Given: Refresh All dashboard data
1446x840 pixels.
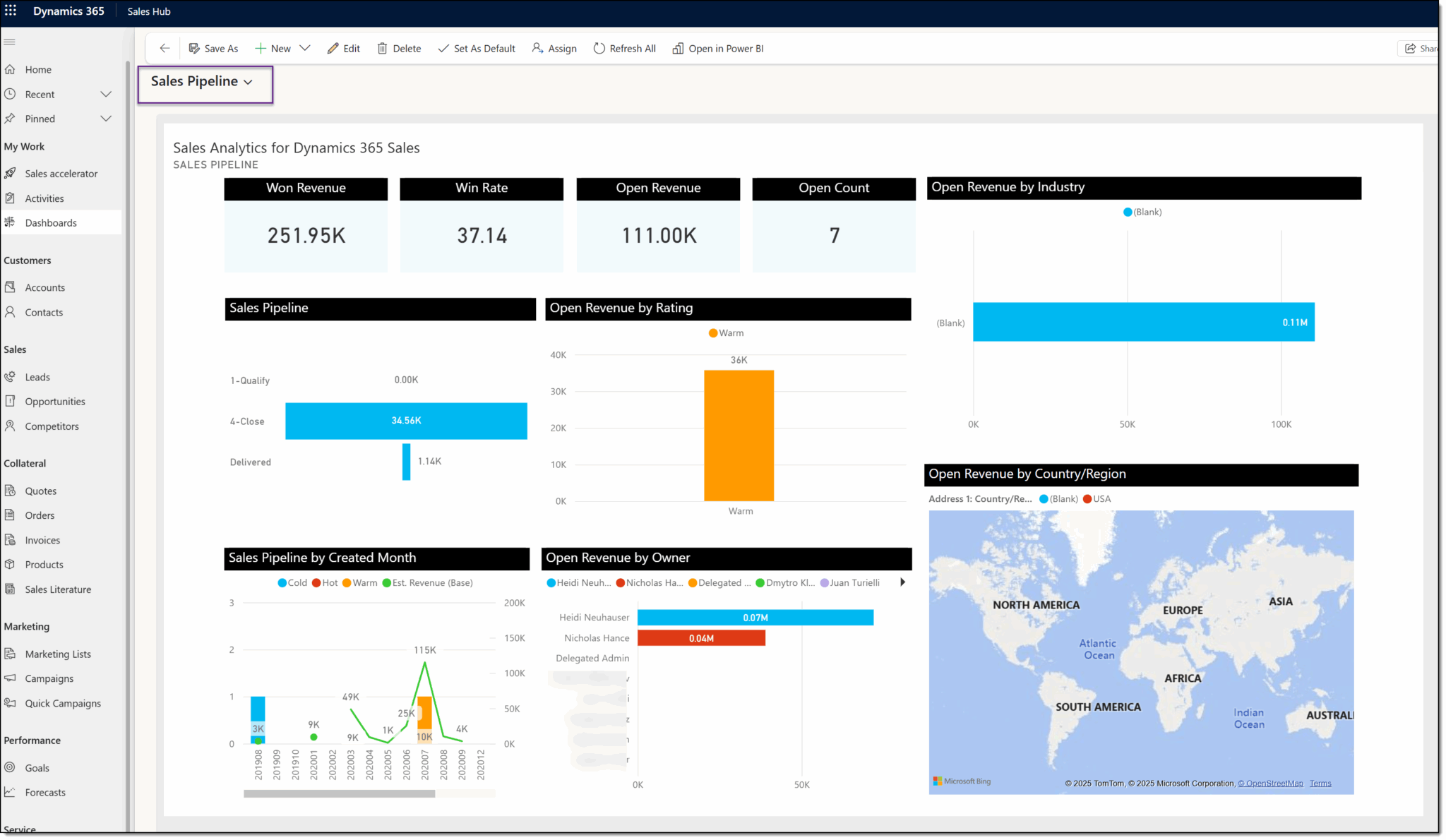Looking at the screenshot, I should pos(624,48).
